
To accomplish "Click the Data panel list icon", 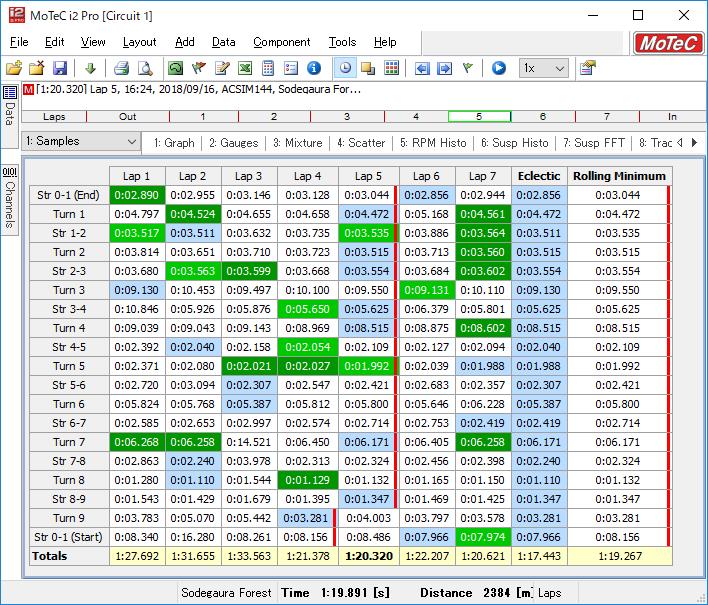I will tap(9, 93).
